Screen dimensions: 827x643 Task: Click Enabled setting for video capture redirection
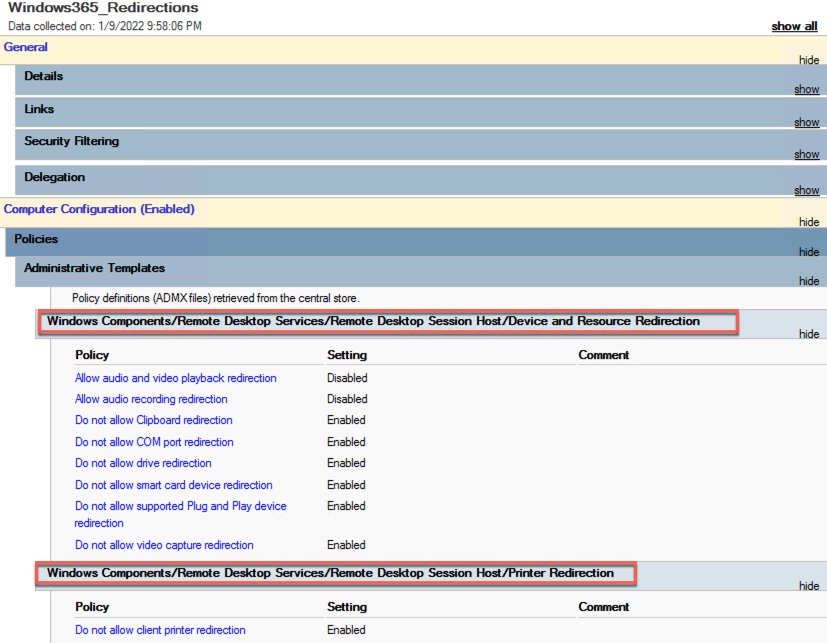click(x=346, y=545)
